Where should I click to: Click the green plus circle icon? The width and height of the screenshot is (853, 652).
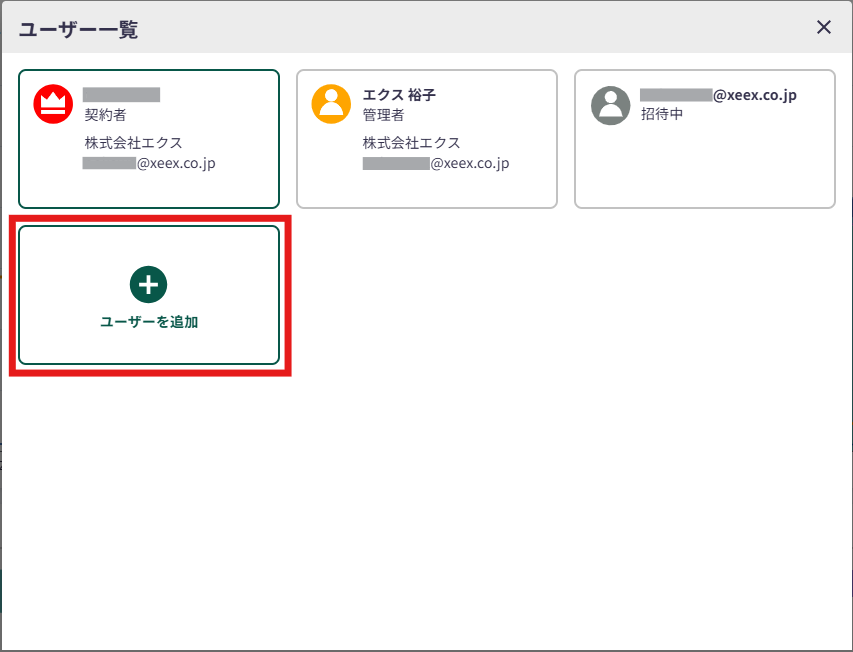click(149, 285)
